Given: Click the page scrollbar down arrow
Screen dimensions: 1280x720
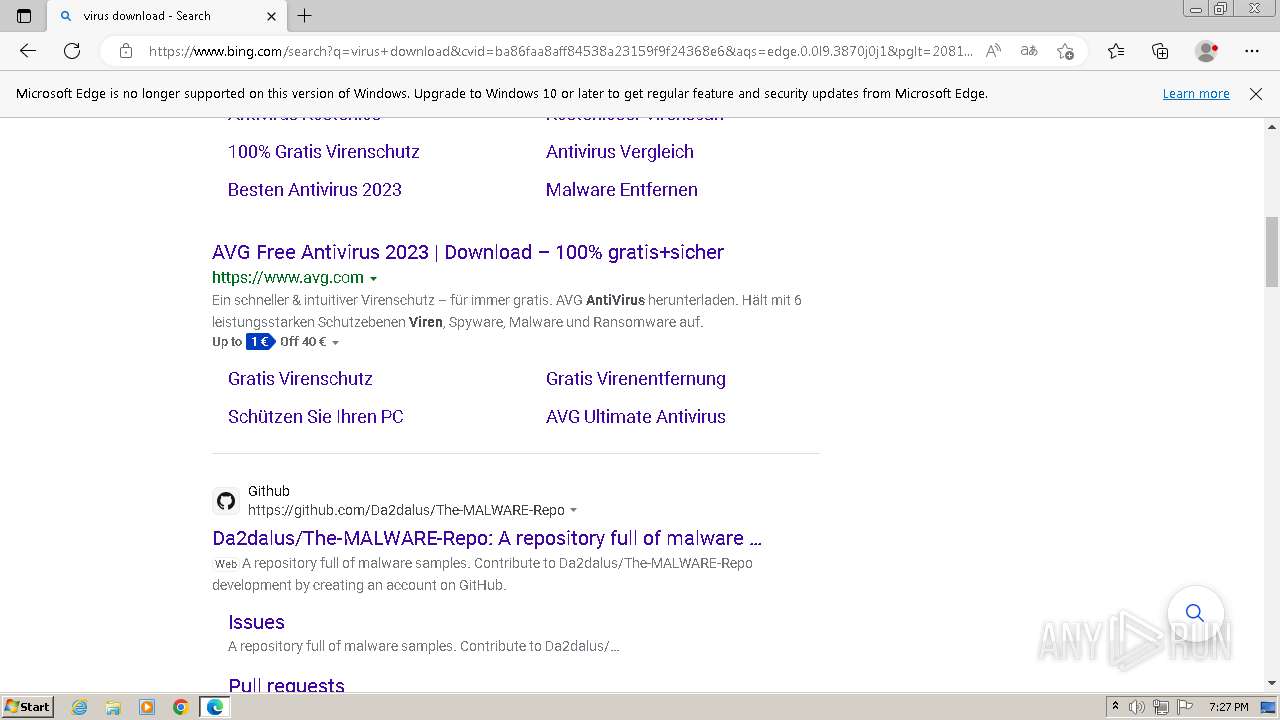Looking at the screenshot, I should coord(1272,683).
